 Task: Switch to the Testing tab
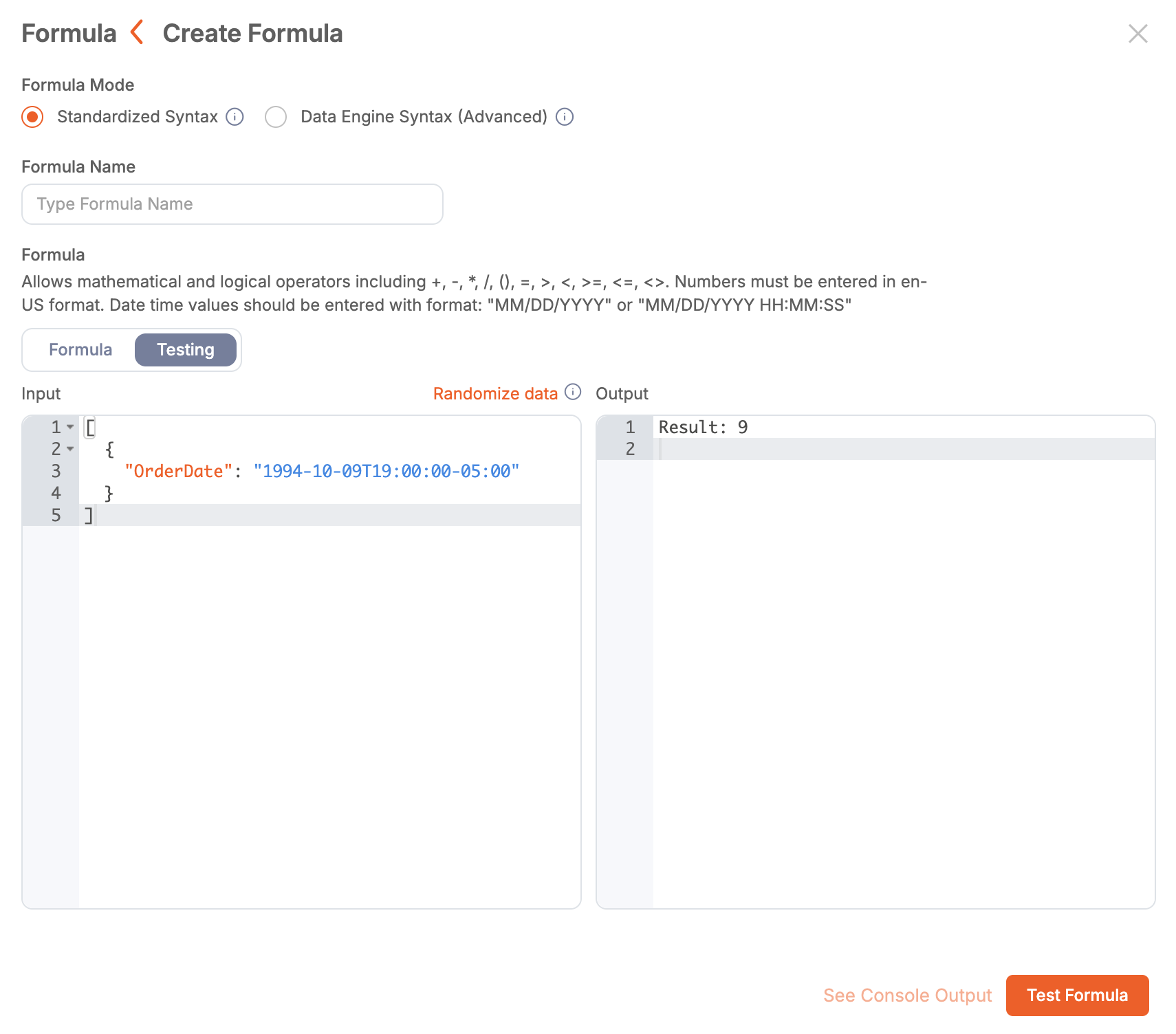point(186,350)
